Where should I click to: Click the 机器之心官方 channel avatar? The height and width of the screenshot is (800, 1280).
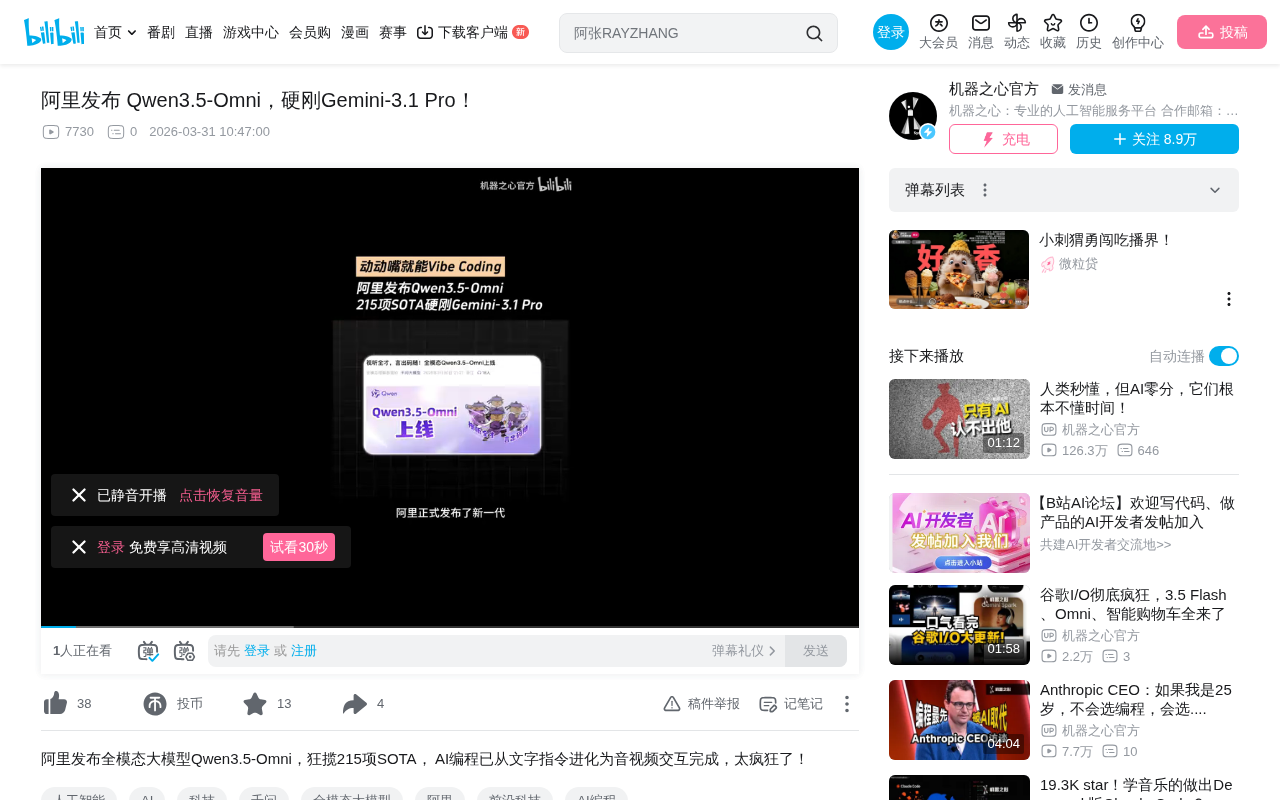(x=913, y=116)
